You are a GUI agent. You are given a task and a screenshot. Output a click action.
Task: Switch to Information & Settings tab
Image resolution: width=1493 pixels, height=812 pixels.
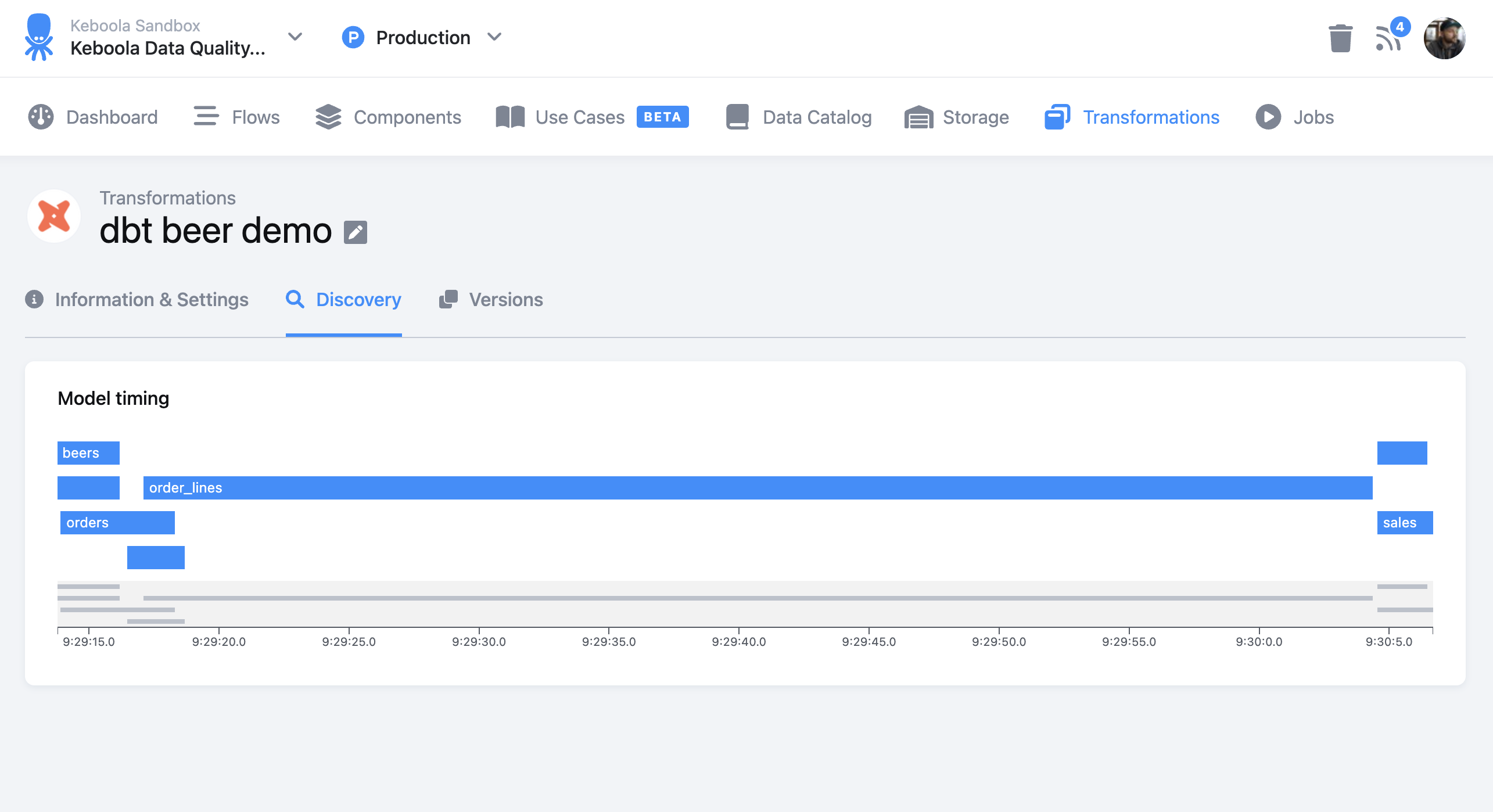(x=137, y=299)
